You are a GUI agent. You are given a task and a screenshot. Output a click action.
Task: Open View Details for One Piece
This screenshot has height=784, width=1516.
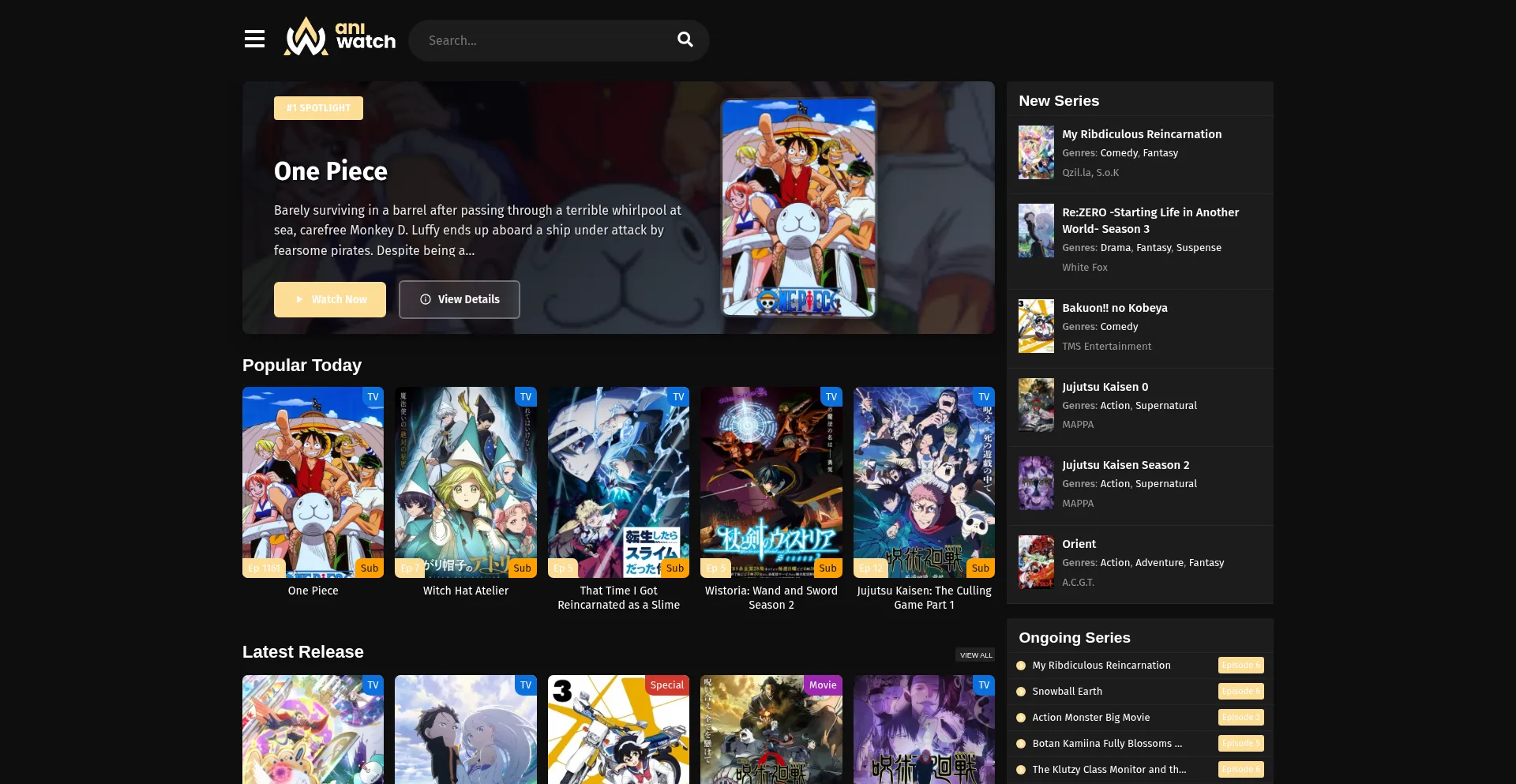coord(460,299)
